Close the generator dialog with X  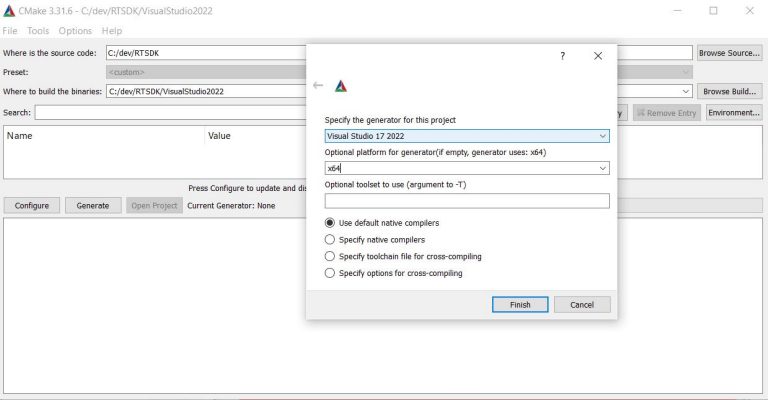click(598, 56)
